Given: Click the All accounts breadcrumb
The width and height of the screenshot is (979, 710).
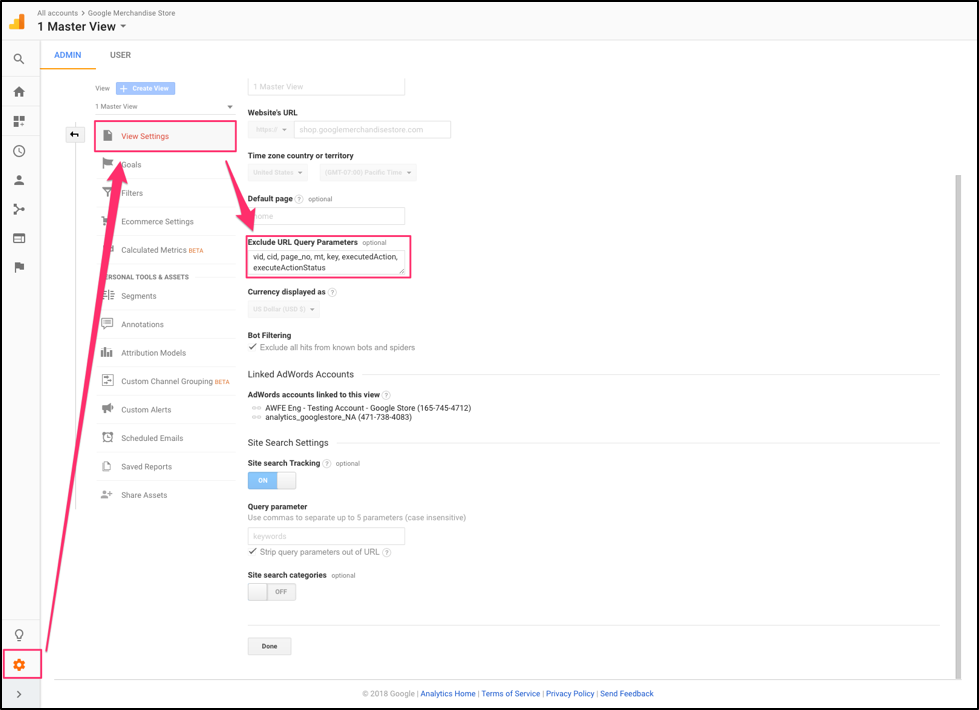Looking at the screenshot, I should coord(57,13).
